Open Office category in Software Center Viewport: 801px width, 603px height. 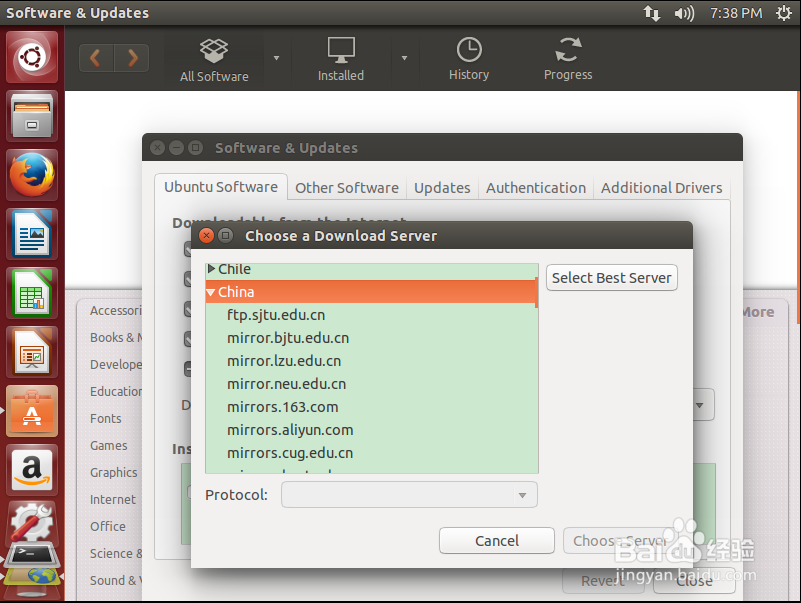(108, 526)
